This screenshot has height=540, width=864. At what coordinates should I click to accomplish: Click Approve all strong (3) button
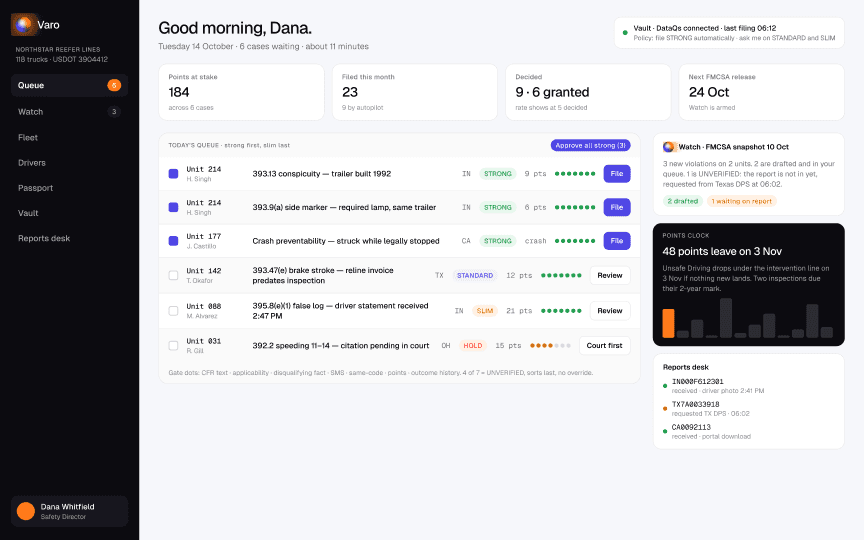[x=590, y=145]
